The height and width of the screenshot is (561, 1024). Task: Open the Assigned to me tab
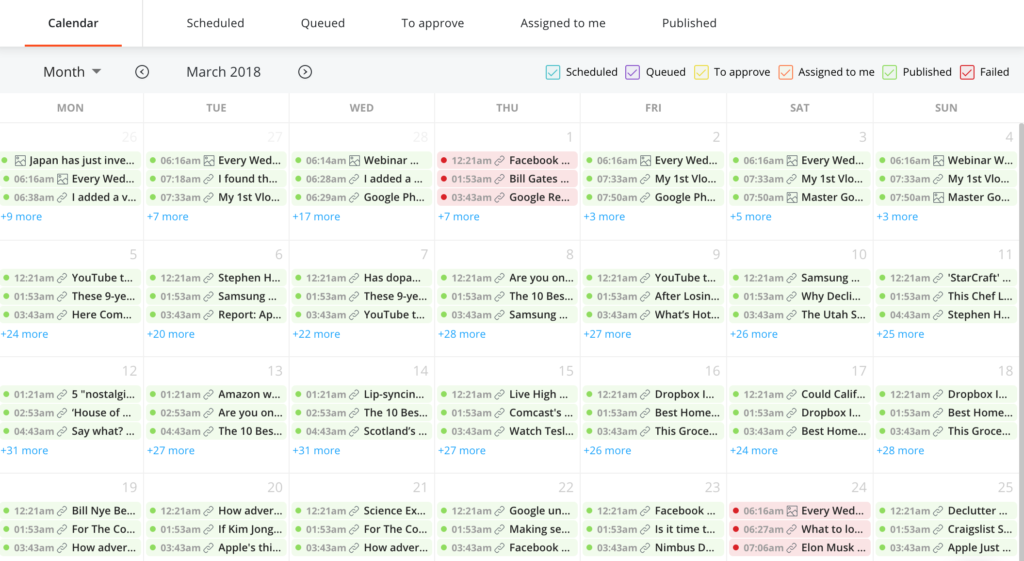pos(562,23)
